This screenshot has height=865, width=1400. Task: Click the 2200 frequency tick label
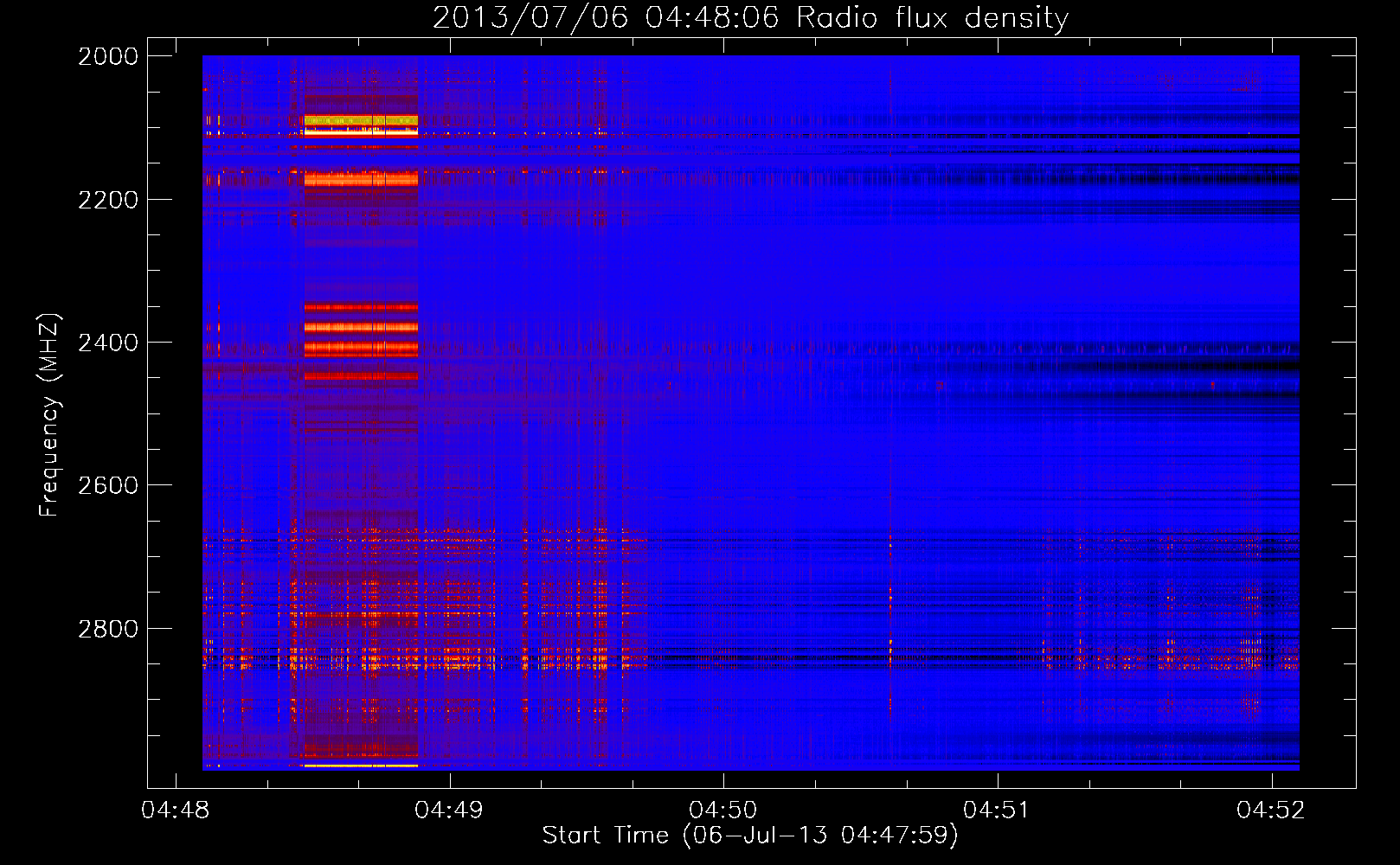[108, 200]
